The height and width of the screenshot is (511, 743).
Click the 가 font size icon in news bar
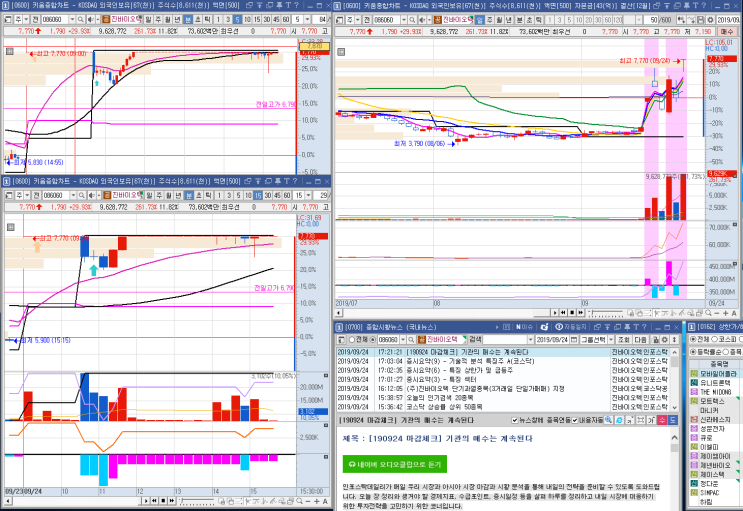click(x=652, y=420)
